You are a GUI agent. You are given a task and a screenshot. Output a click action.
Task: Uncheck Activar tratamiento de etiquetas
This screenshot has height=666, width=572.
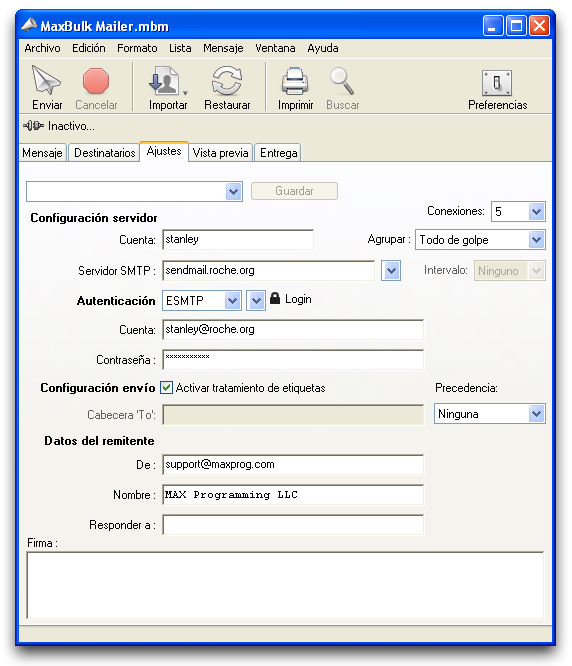click(x=166, y=387)
